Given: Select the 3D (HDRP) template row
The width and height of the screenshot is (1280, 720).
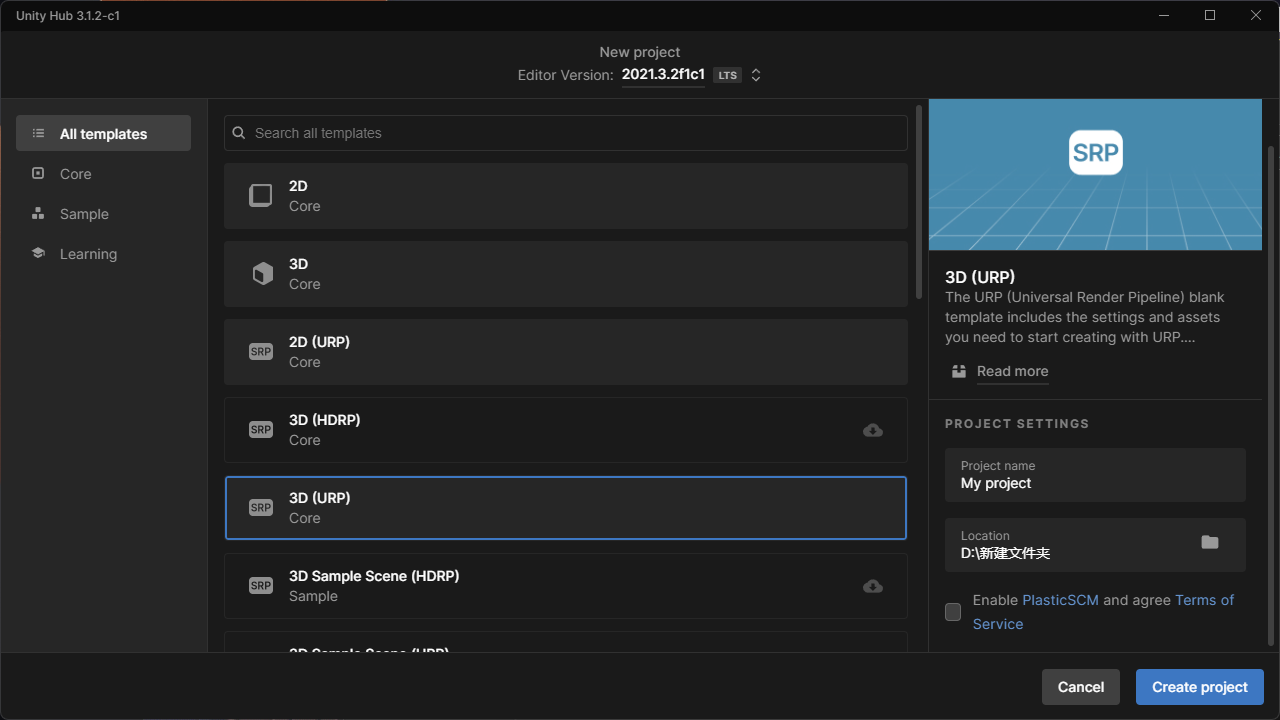Looking at the screenshot, I should click(x=566, y=430).
